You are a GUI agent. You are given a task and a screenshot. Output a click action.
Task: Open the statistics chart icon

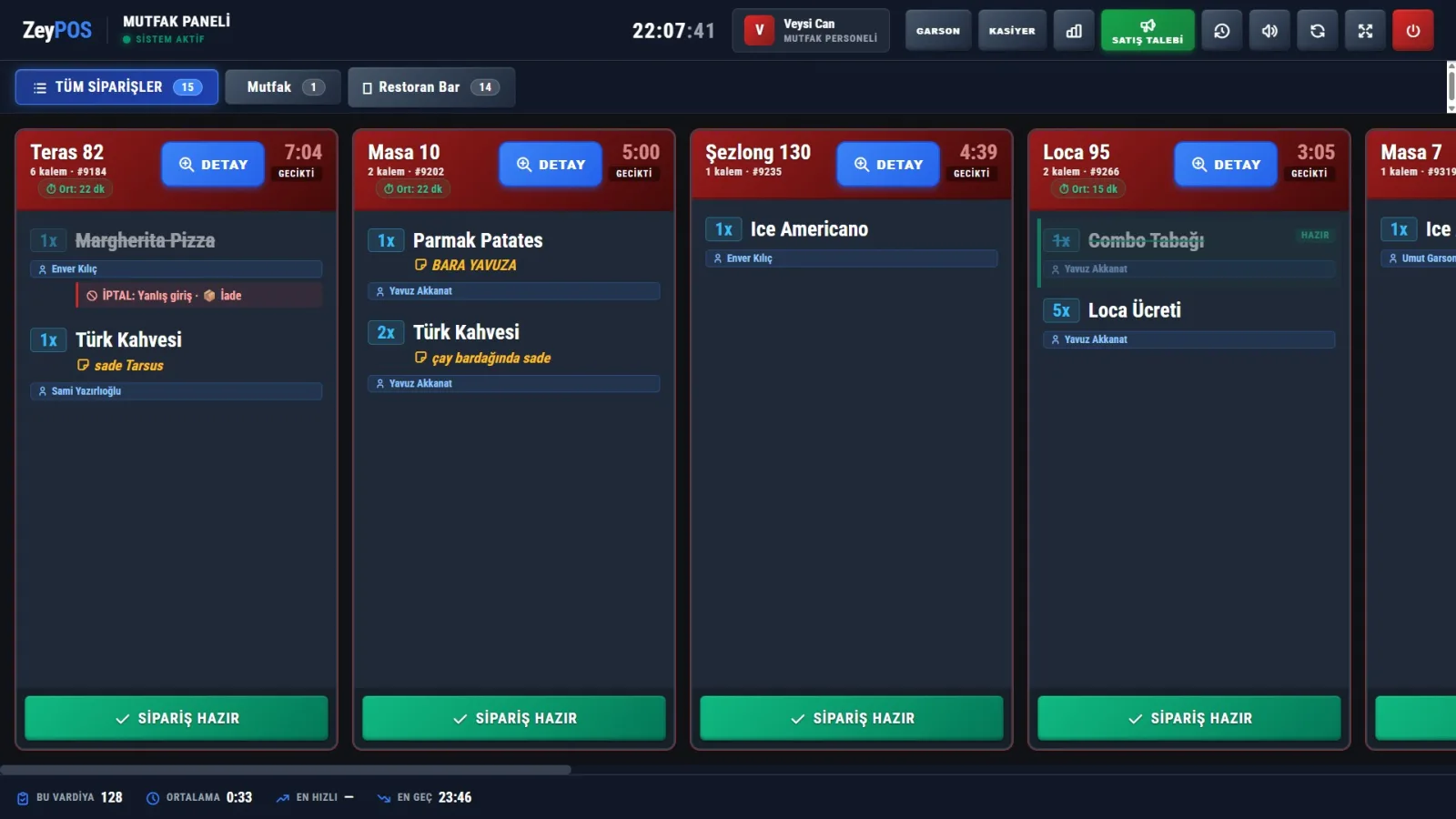tap(1074, 31)
